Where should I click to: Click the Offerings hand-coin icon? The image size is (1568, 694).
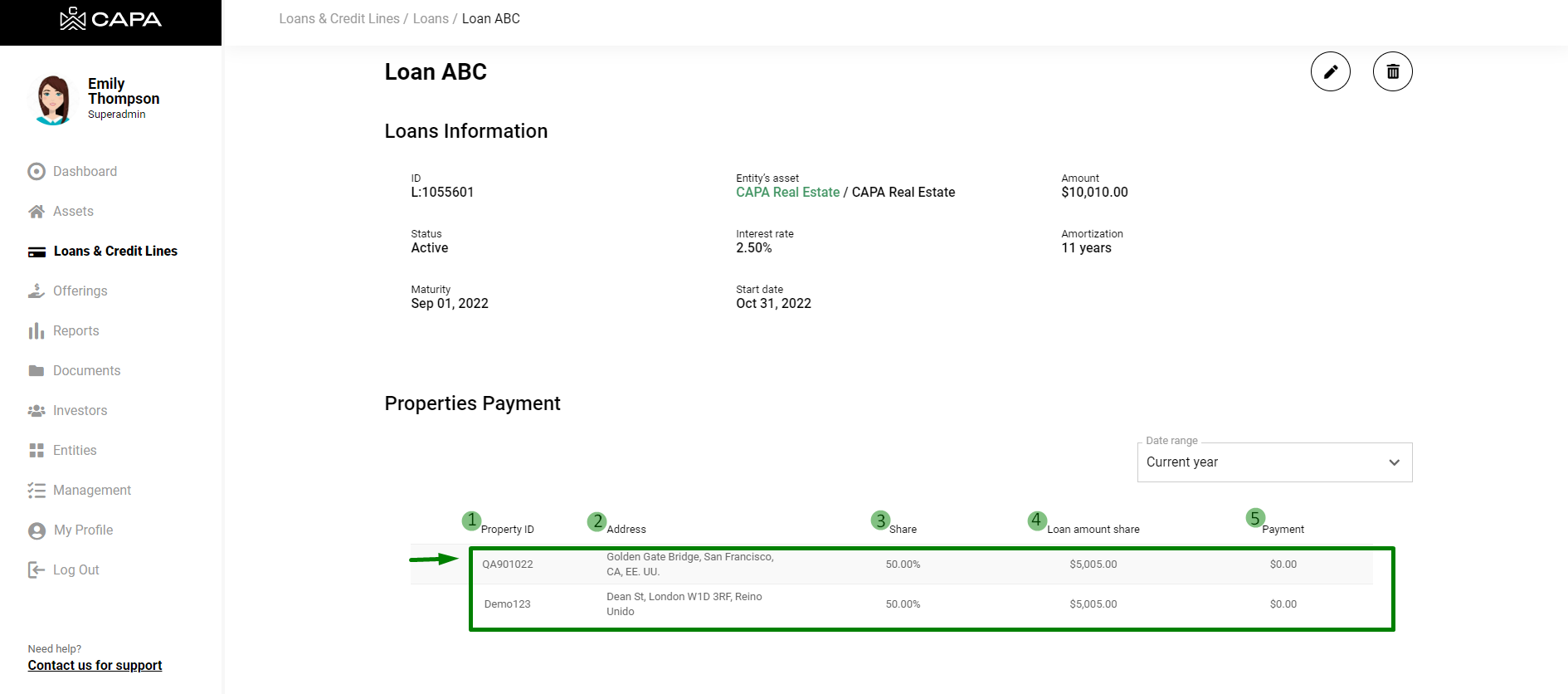37,291
